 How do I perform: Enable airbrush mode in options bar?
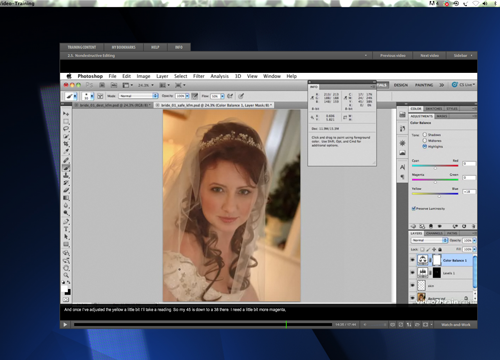pyautogui.click(x=230, y=96)
